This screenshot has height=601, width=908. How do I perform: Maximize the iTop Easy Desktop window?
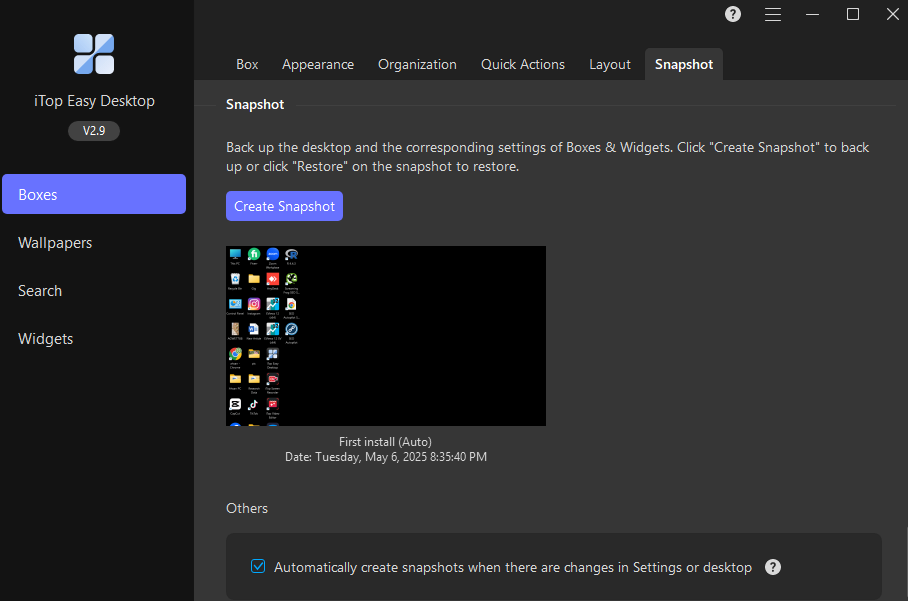pos(853,14)
